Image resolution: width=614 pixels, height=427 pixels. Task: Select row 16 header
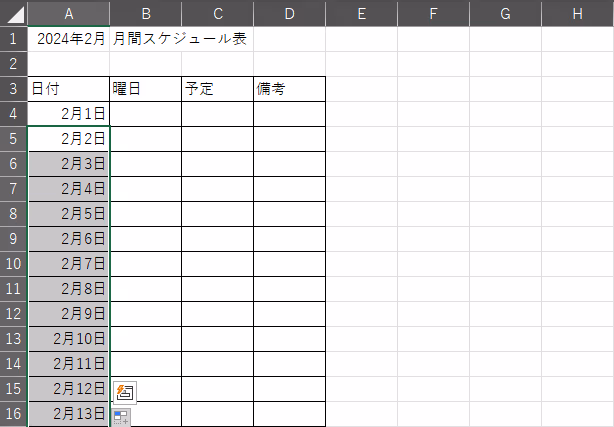click(x=13, y=414)
